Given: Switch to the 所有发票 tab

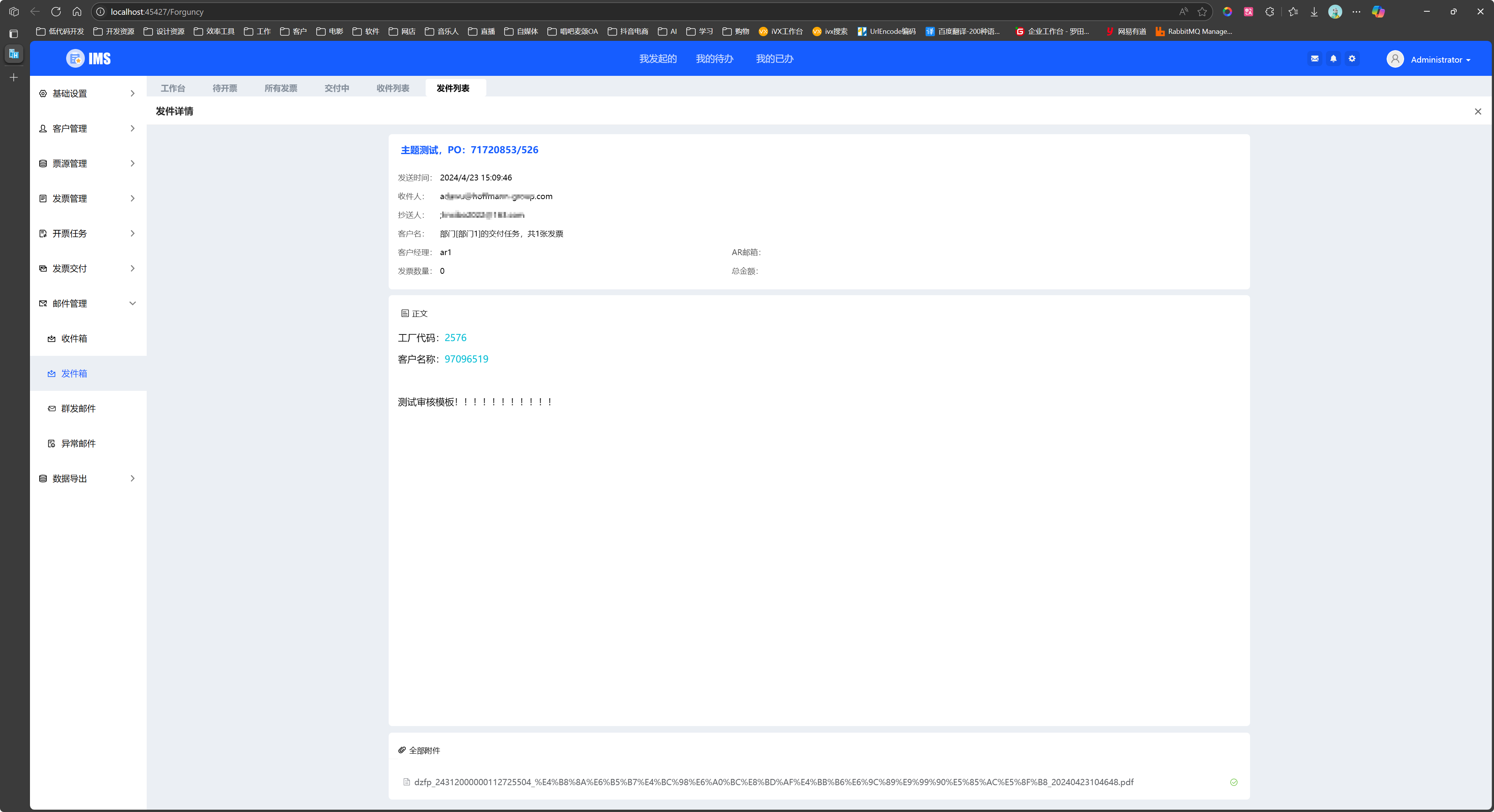Looking at the screenshot, I should pyautogui.click(x=281, y=88).
